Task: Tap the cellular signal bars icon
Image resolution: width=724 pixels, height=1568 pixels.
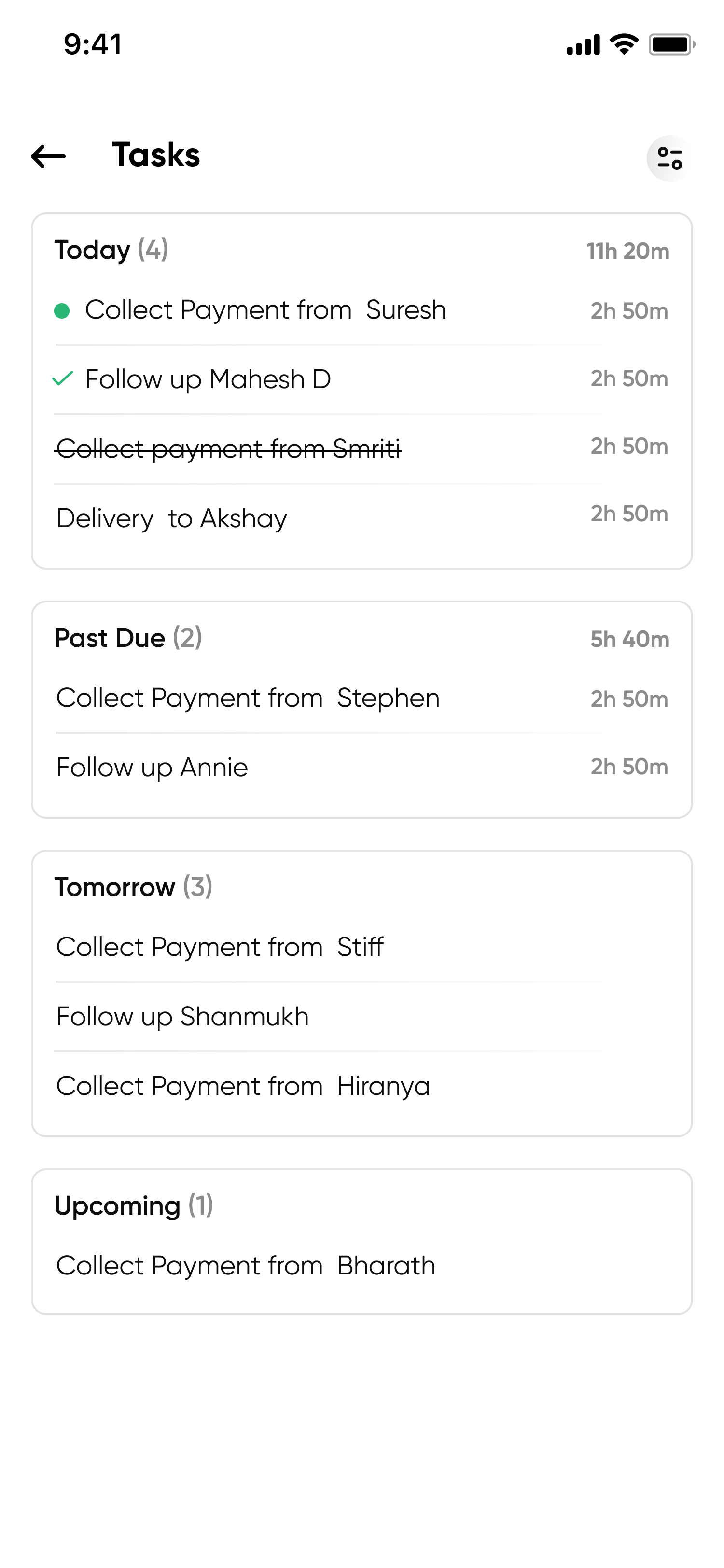Action: 583,45
